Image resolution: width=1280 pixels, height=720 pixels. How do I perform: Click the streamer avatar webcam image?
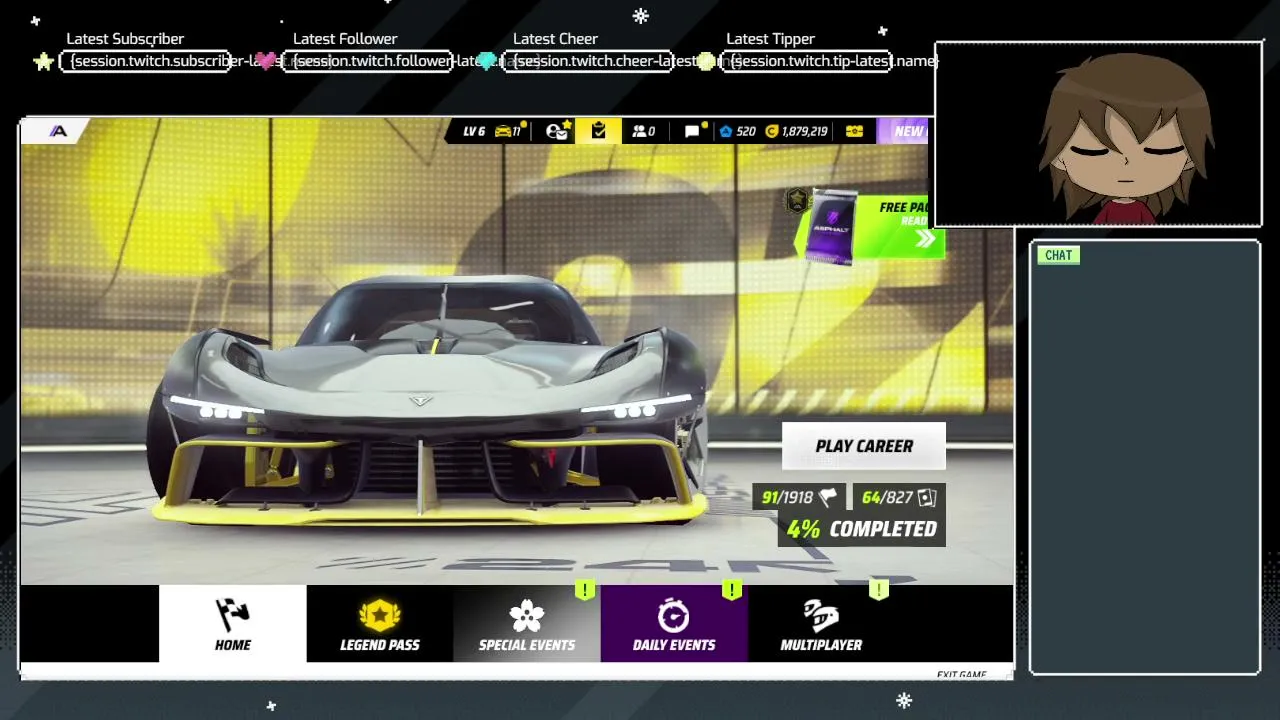tap(1098, 134)
